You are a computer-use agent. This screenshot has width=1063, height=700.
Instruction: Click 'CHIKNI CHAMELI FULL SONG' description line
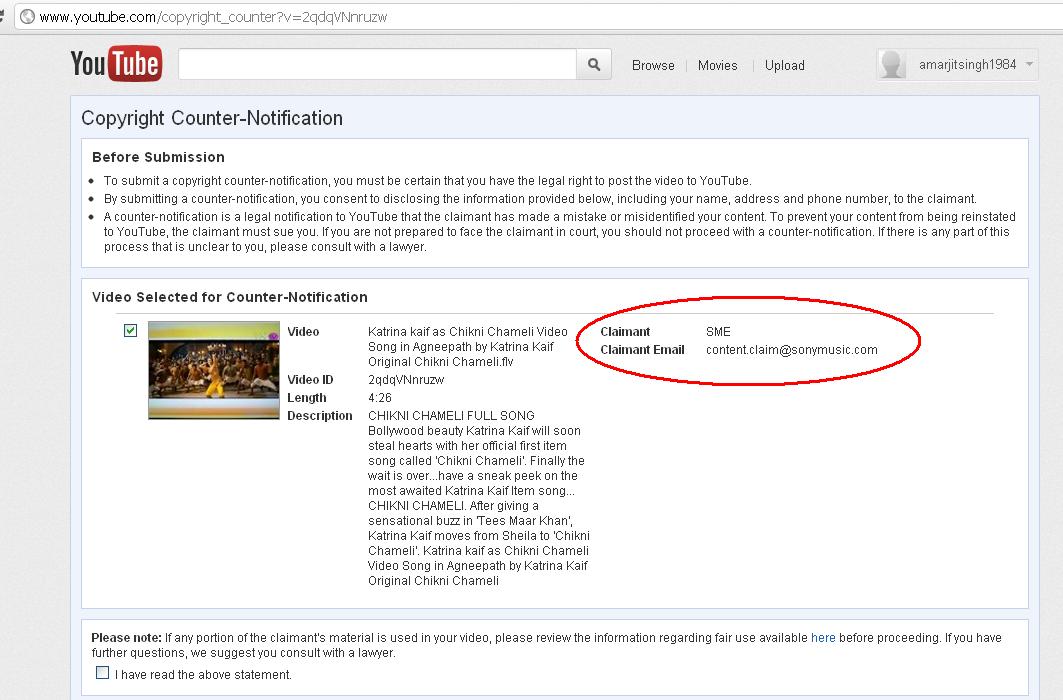pyautogui.click(x=451, y=415)
